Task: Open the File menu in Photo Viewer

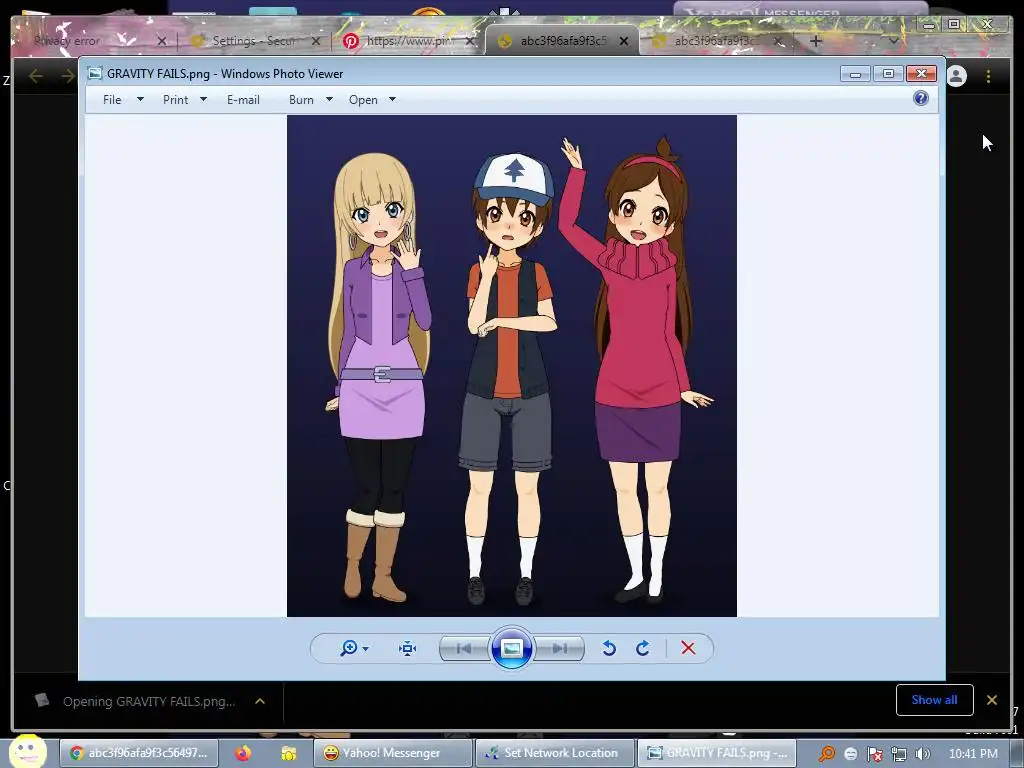Action: 112,100
